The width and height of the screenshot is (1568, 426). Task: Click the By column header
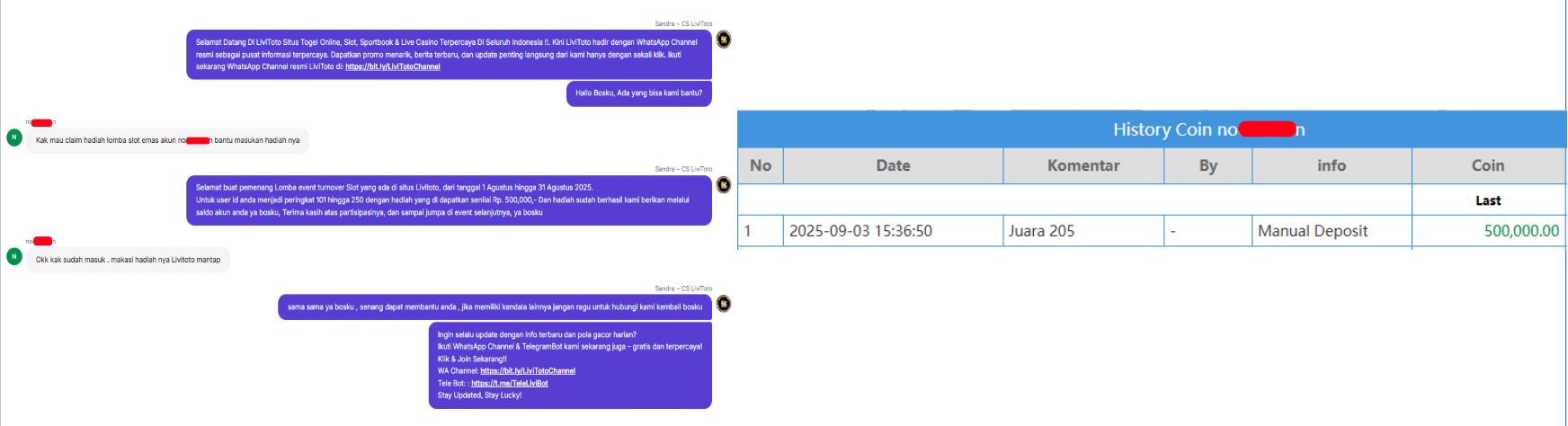click(x=1207, y=165)
